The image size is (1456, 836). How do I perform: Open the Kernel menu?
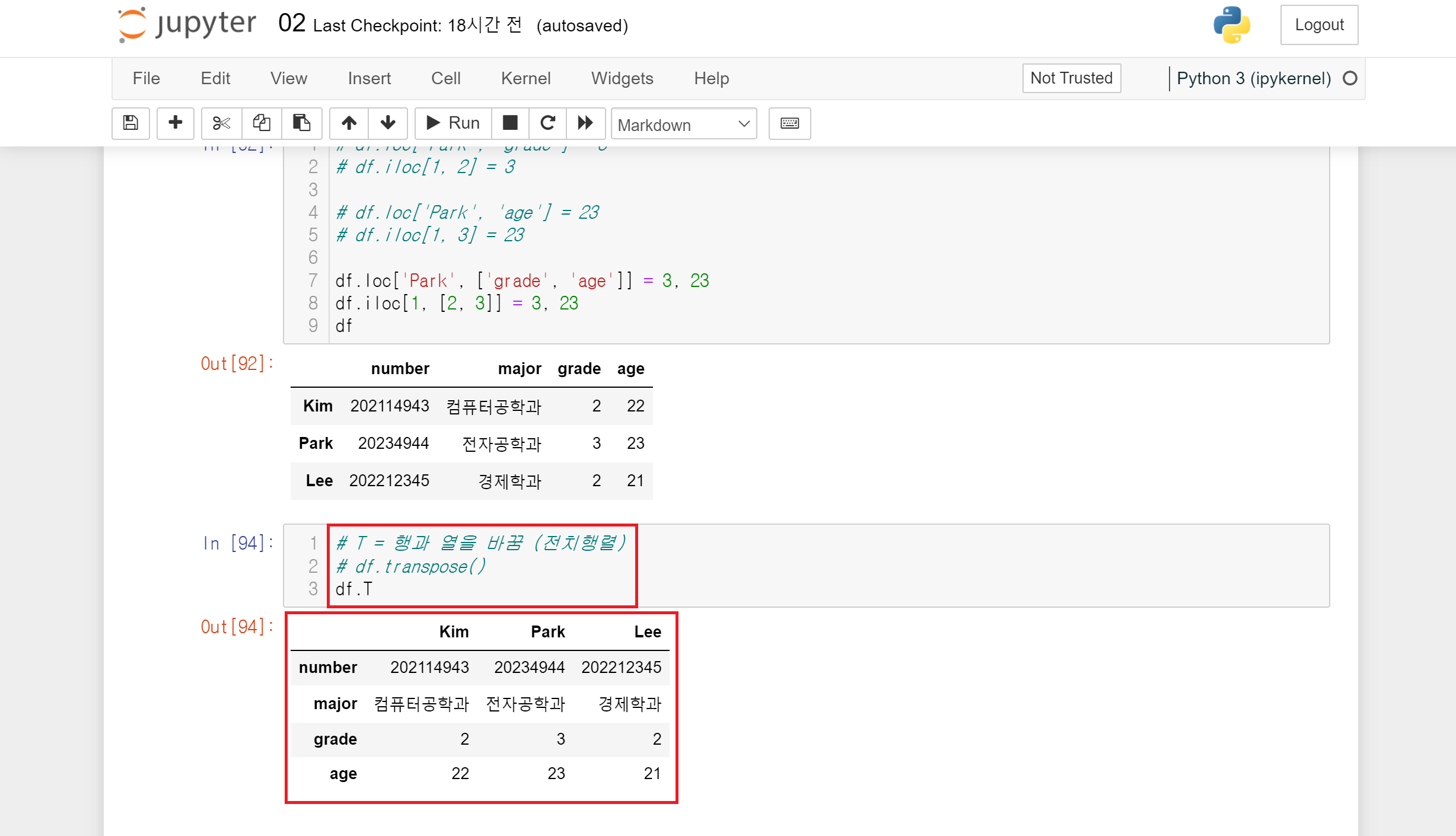point(525,78)
